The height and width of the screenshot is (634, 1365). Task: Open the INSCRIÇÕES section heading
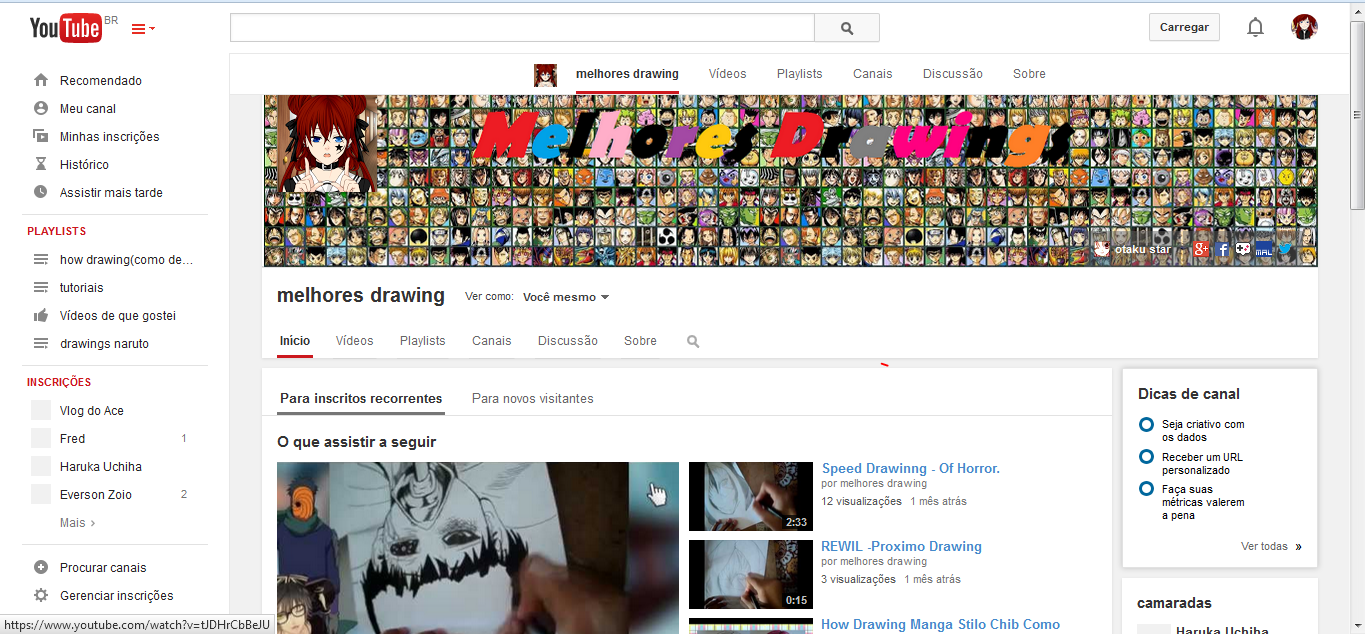(x=59, y=382)
